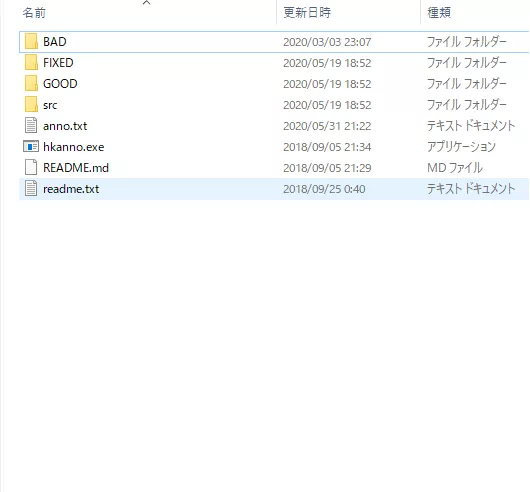Image resolution: width=530 pixels, height=492 pixels.
Task: Click empty area below file list to deselect
Action: [x=265, y=338]
